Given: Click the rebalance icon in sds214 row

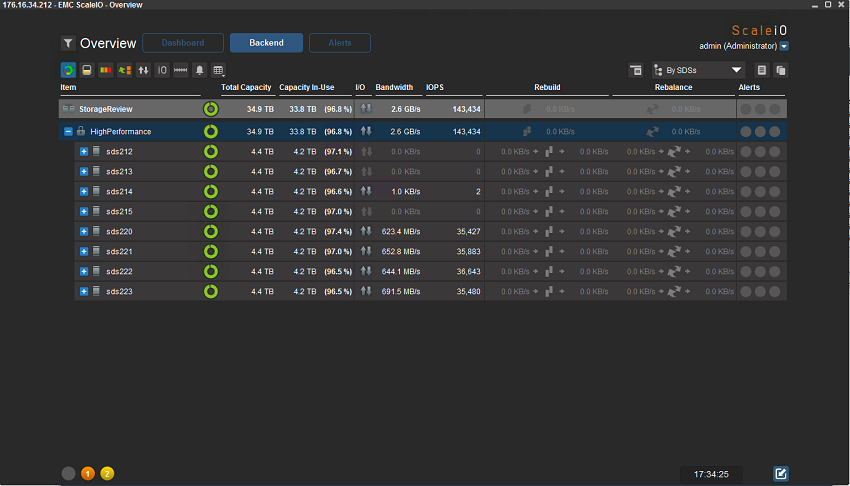Looking at the screenshot, I should 674,191.
